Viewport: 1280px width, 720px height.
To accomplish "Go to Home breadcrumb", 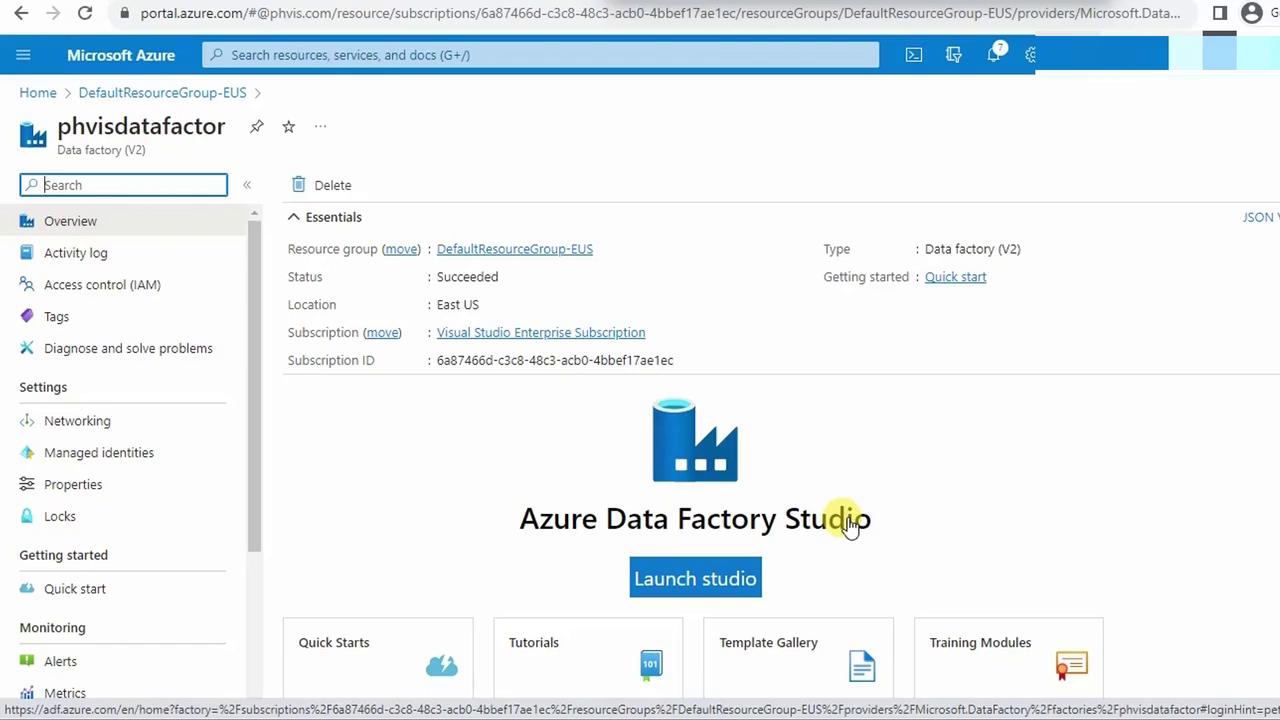I will pos(38,93).
